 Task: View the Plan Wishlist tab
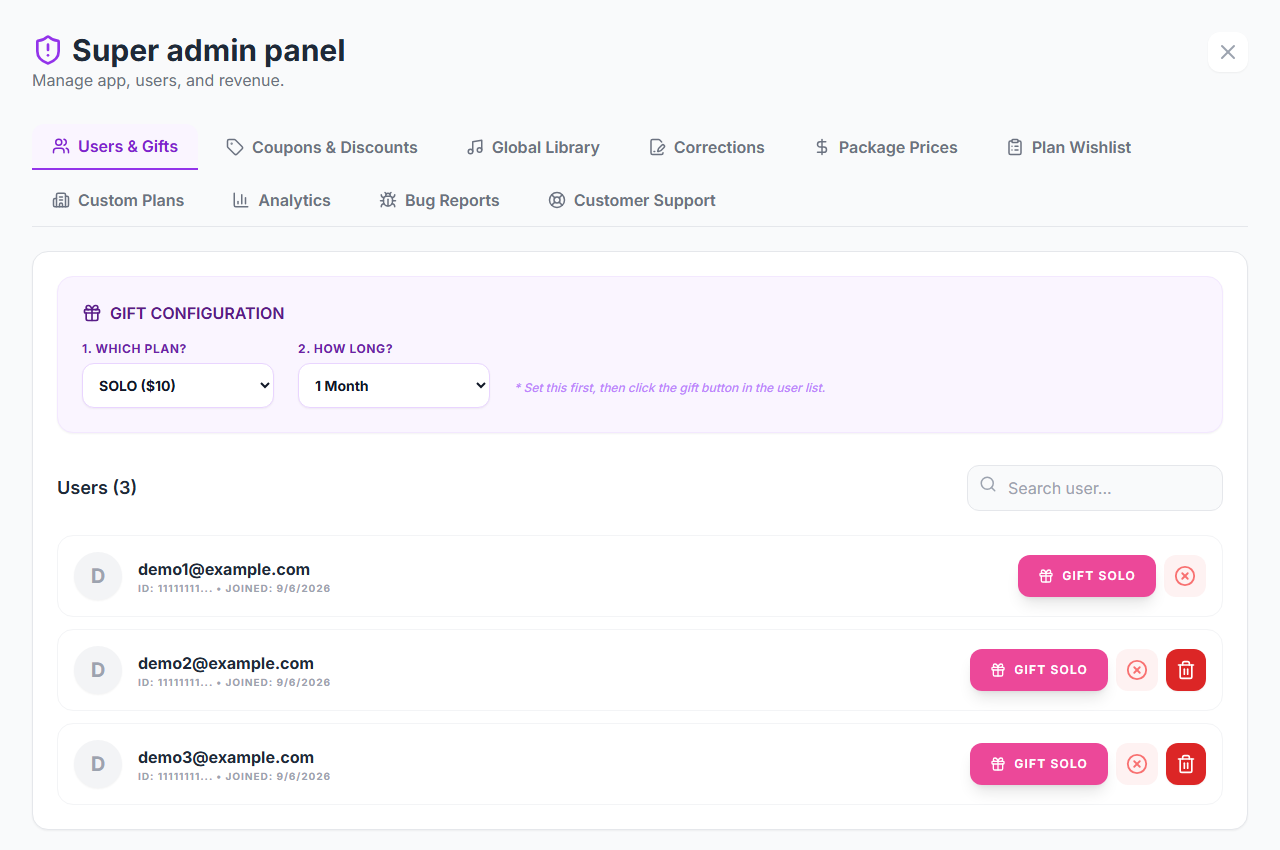pos(1069,147)
